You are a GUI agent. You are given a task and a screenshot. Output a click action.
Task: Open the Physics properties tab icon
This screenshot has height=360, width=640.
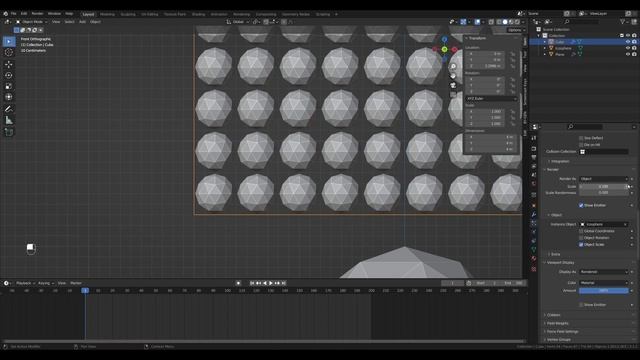click(x=533, y=232)
